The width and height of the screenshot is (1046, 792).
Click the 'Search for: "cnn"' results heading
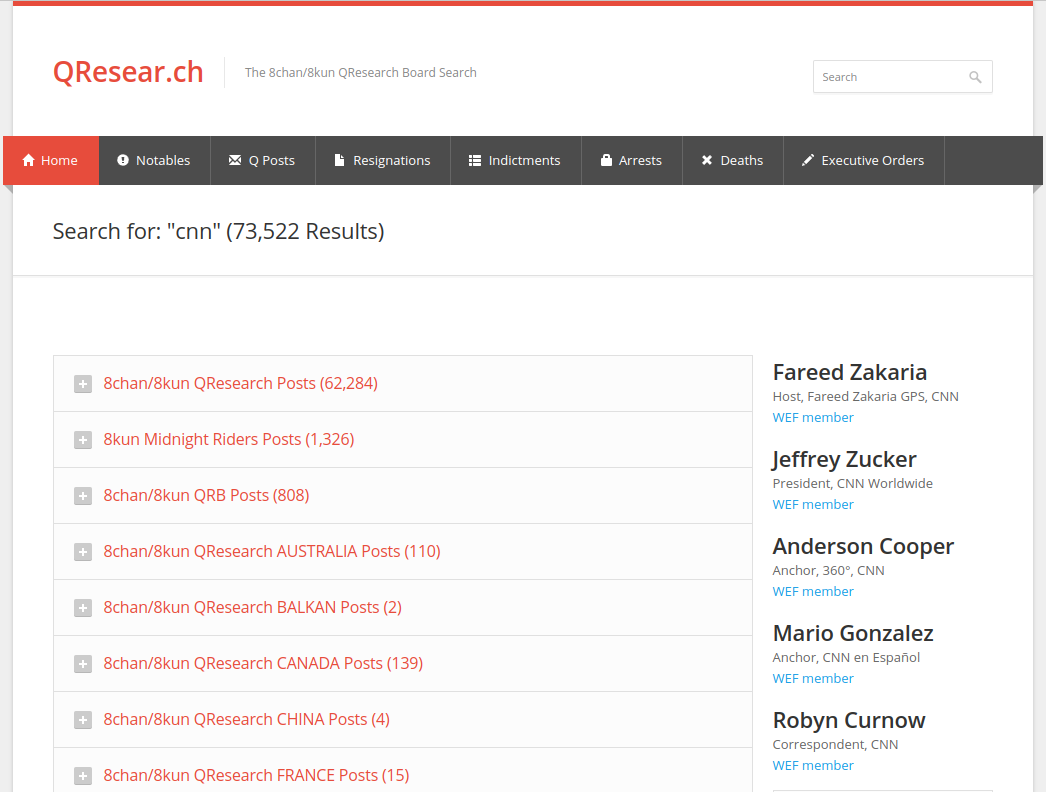[218, 232]
